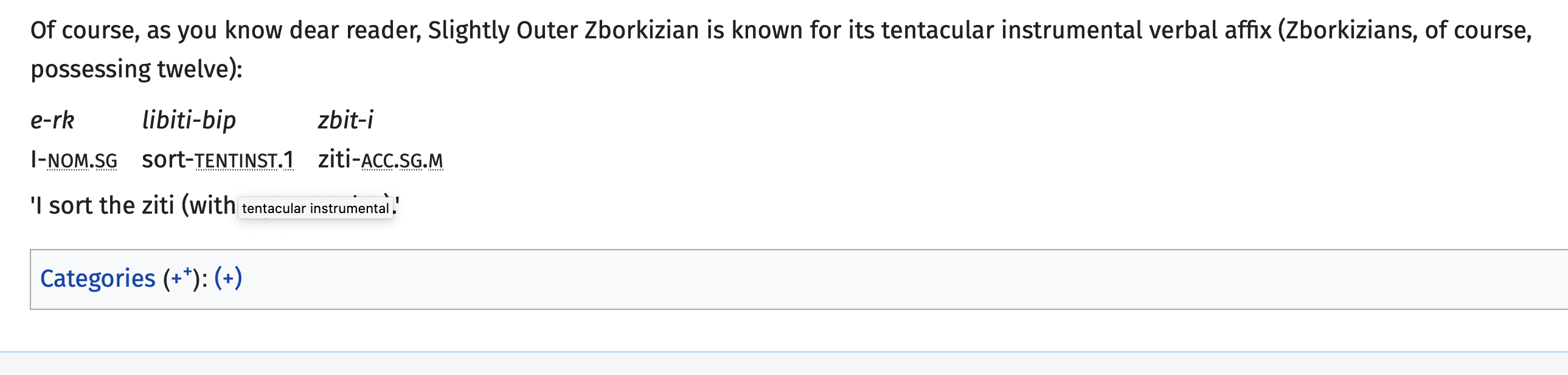Viewport: 1568px width, 375px height.
Task: Click the ACC gloss abbreviation
Action: [376, 161]
